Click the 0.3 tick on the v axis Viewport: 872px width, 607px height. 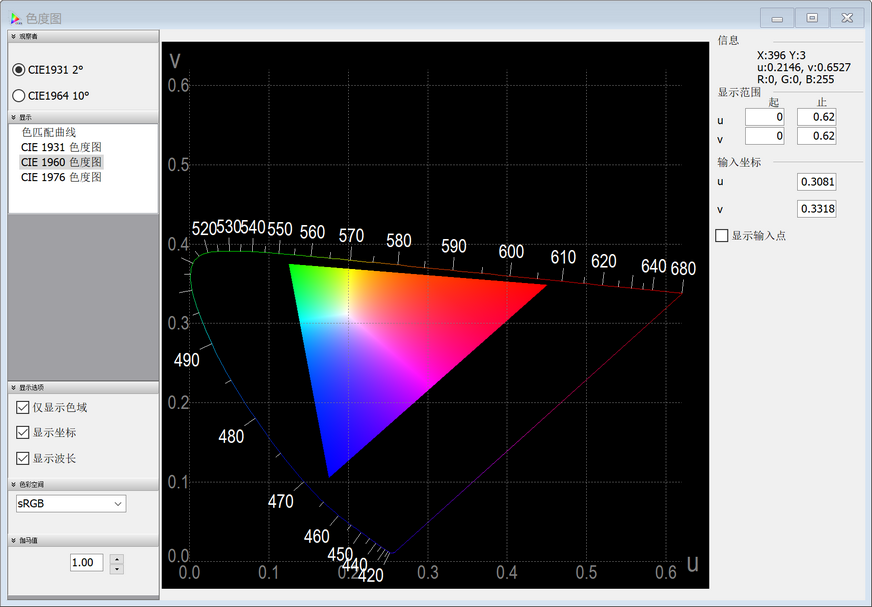pos(178,323)
